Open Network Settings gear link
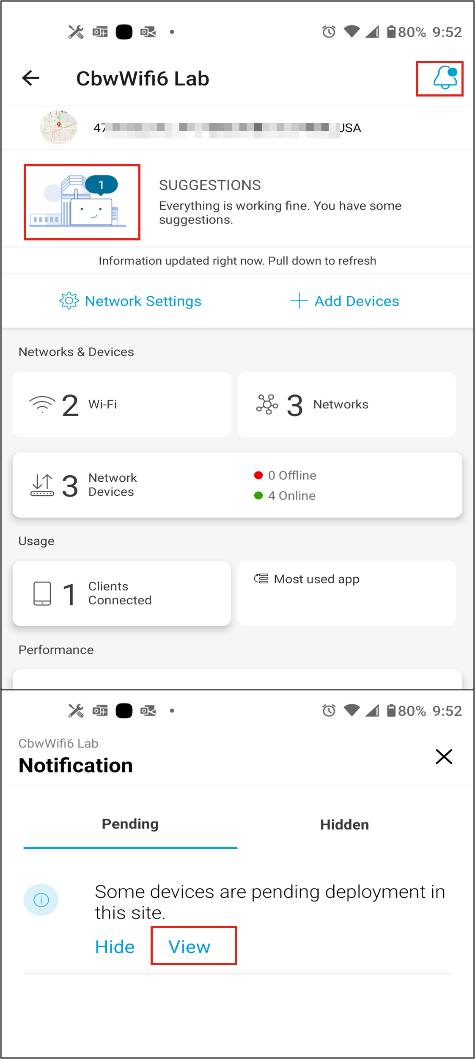The image size is (475, 1059). pyautogui.click(x=130, y=301)
